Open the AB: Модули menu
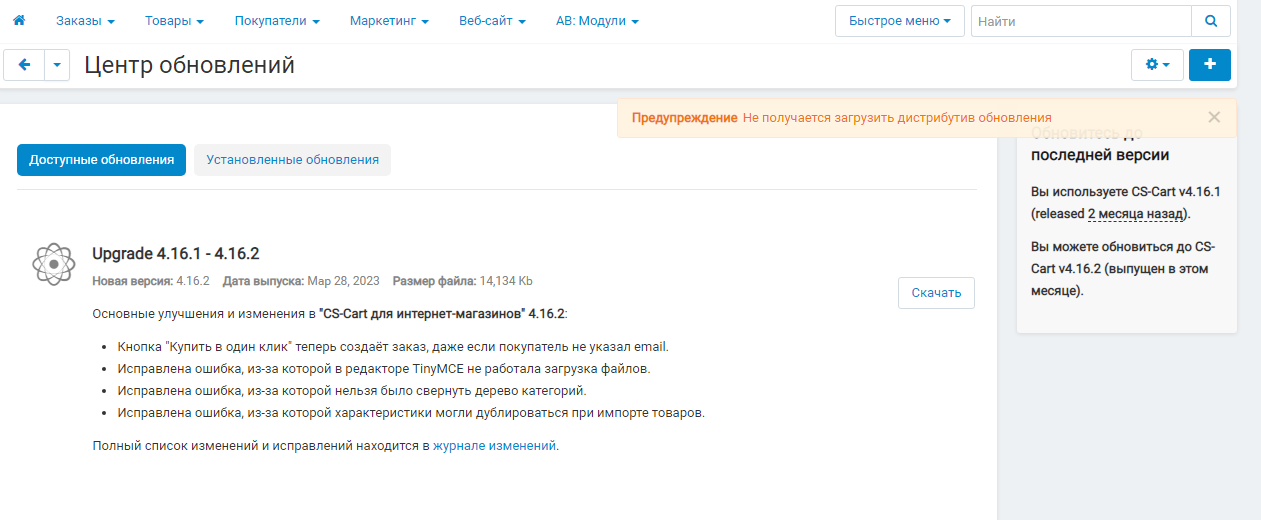Viewport: 1261px width, 520px height. (x=597, y=21)
